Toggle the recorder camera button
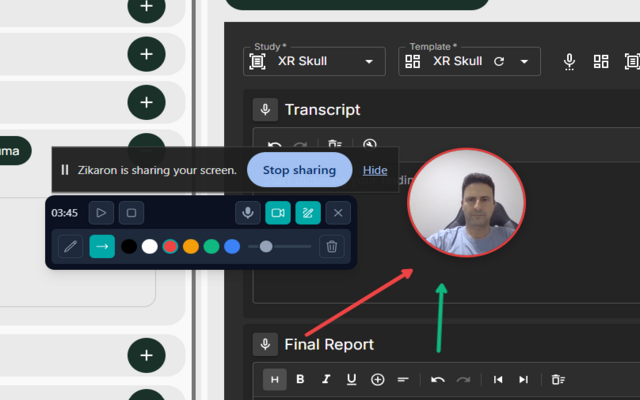 click(278, 213)
